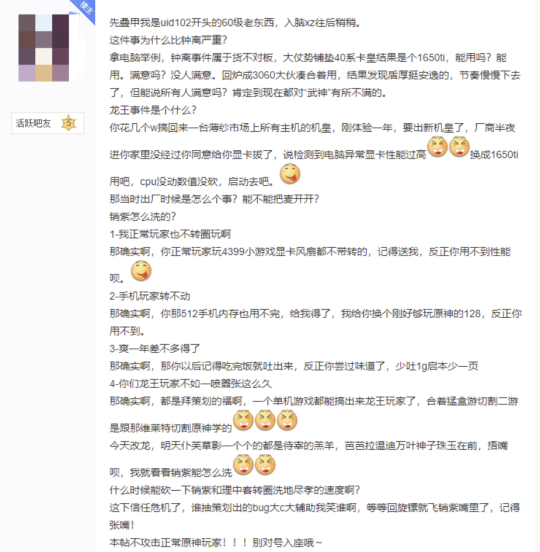Click laughing emoji right before 换成1650ti
This screenshot has width=540, height=552.
[x=459, y=146]
